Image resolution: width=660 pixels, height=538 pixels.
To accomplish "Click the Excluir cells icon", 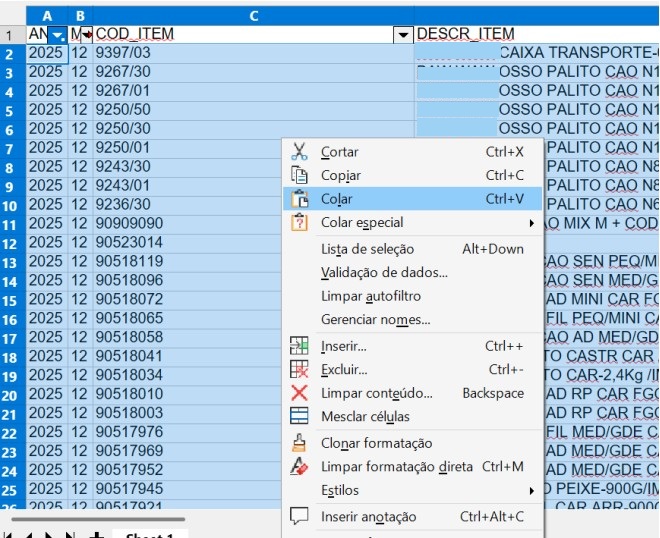I will point(299,370).
